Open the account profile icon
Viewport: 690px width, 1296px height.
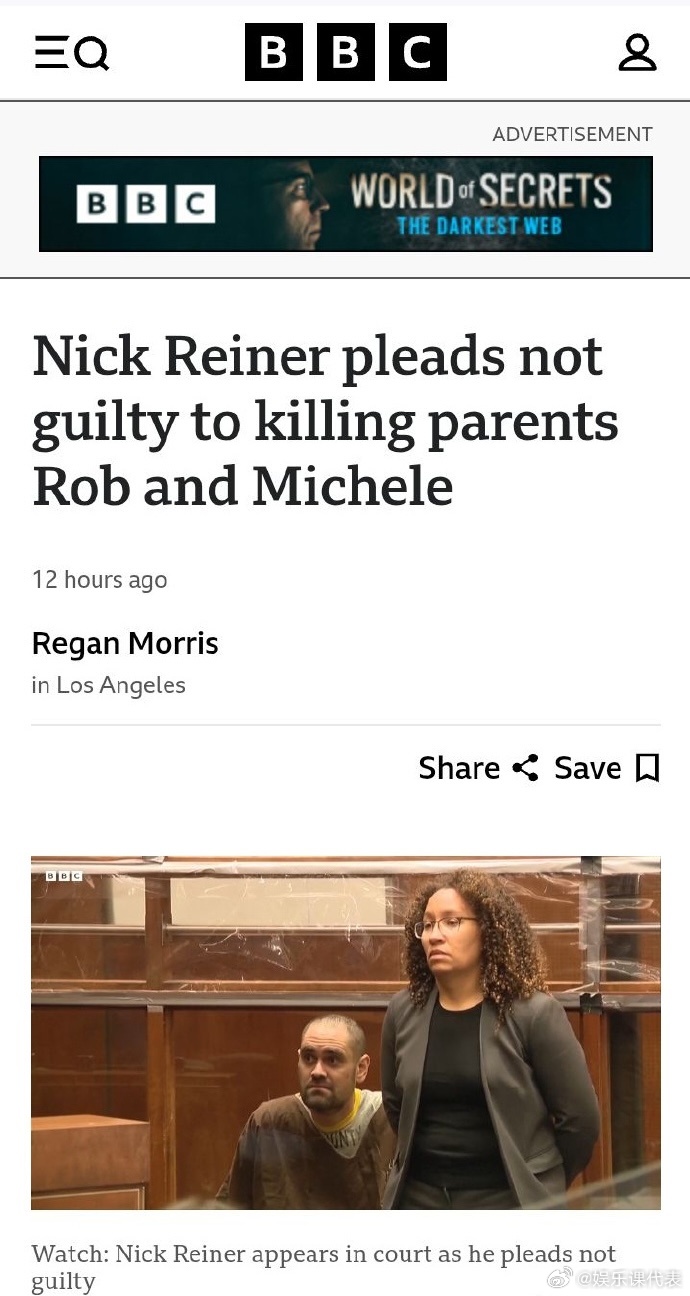point(637,52)
